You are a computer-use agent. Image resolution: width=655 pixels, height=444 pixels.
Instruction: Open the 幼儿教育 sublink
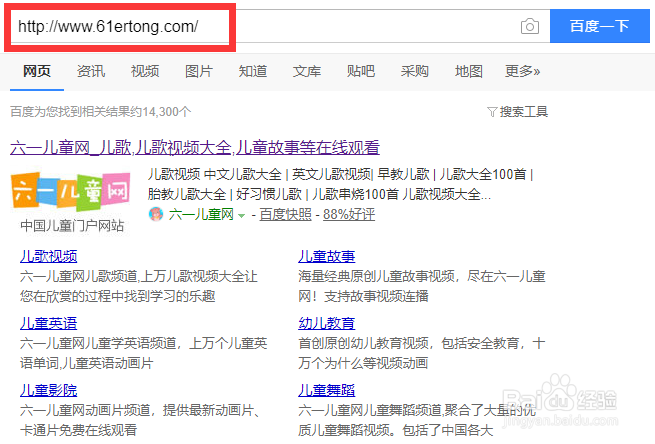[327, 323]
